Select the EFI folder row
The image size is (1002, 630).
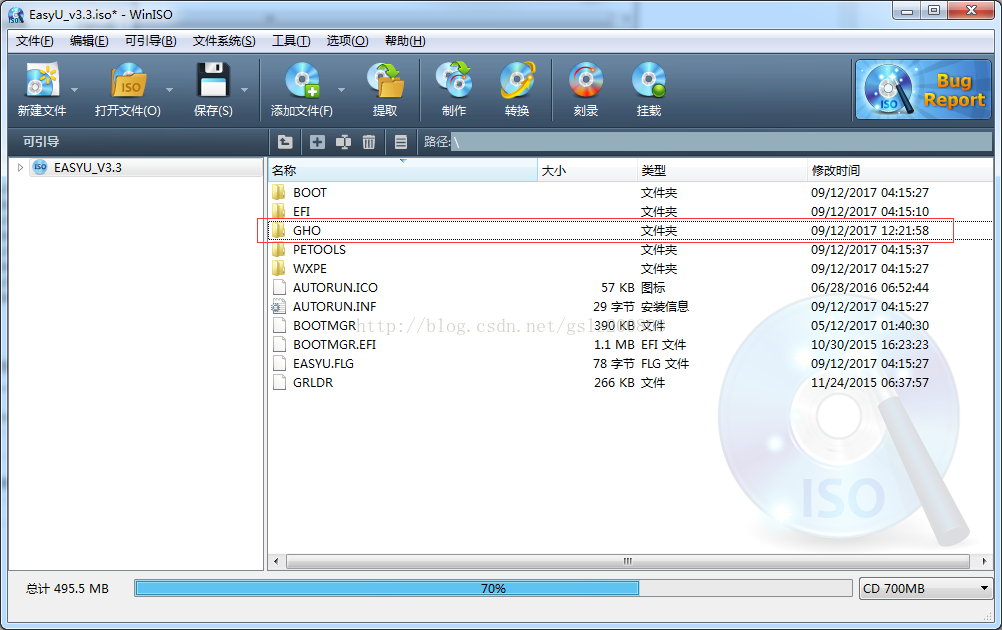coord(629,211)
